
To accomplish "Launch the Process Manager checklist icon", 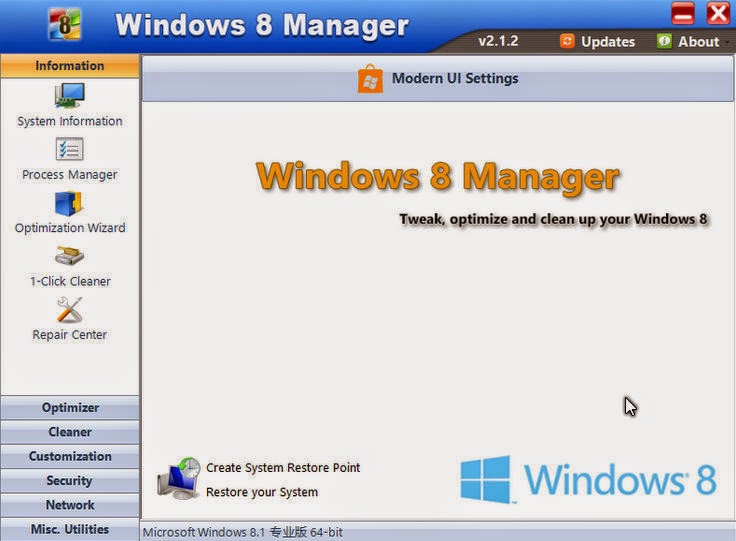I will click(x=69, y=149).
